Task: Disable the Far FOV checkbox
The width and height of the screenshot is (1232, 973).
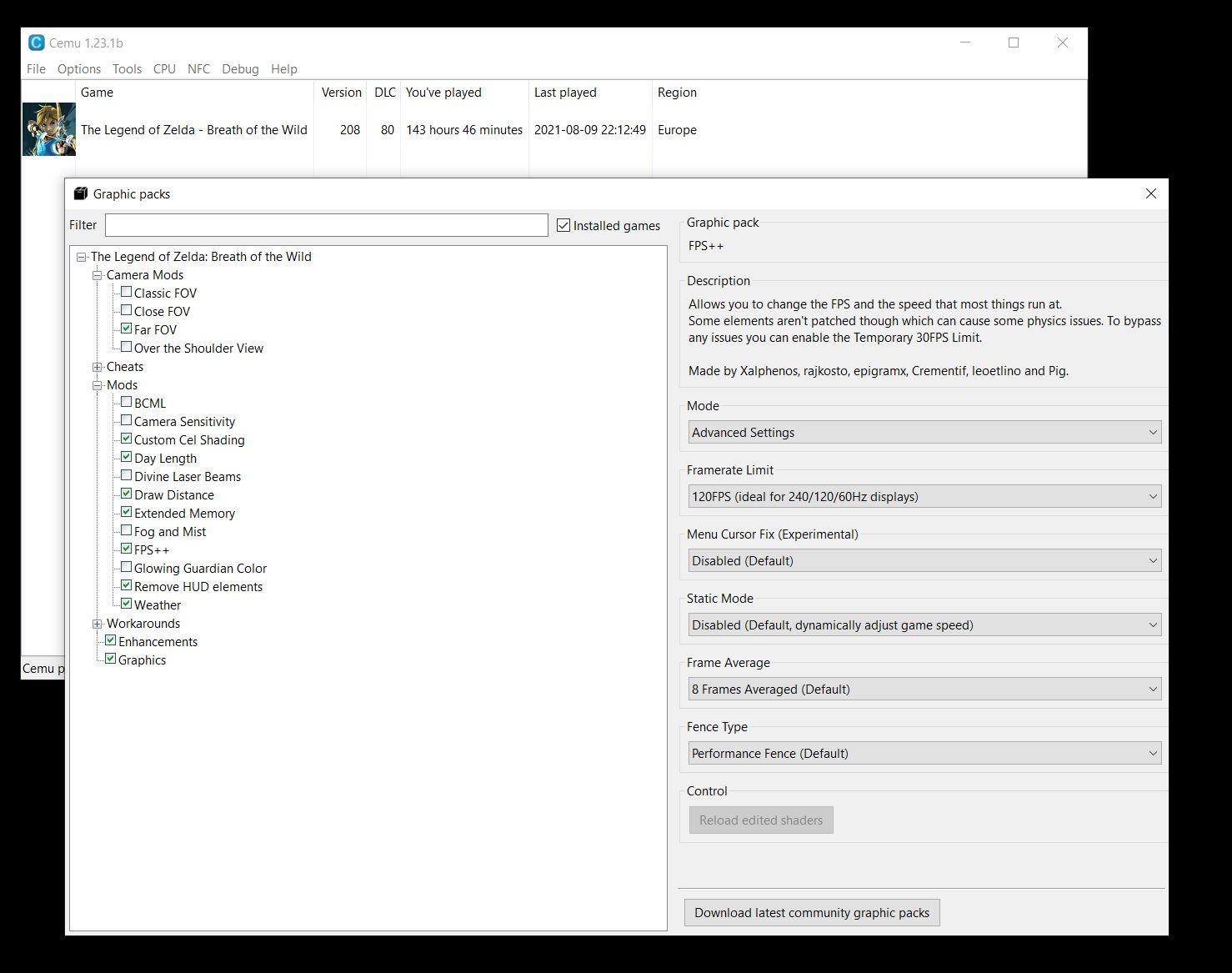Action: (126, 329)
